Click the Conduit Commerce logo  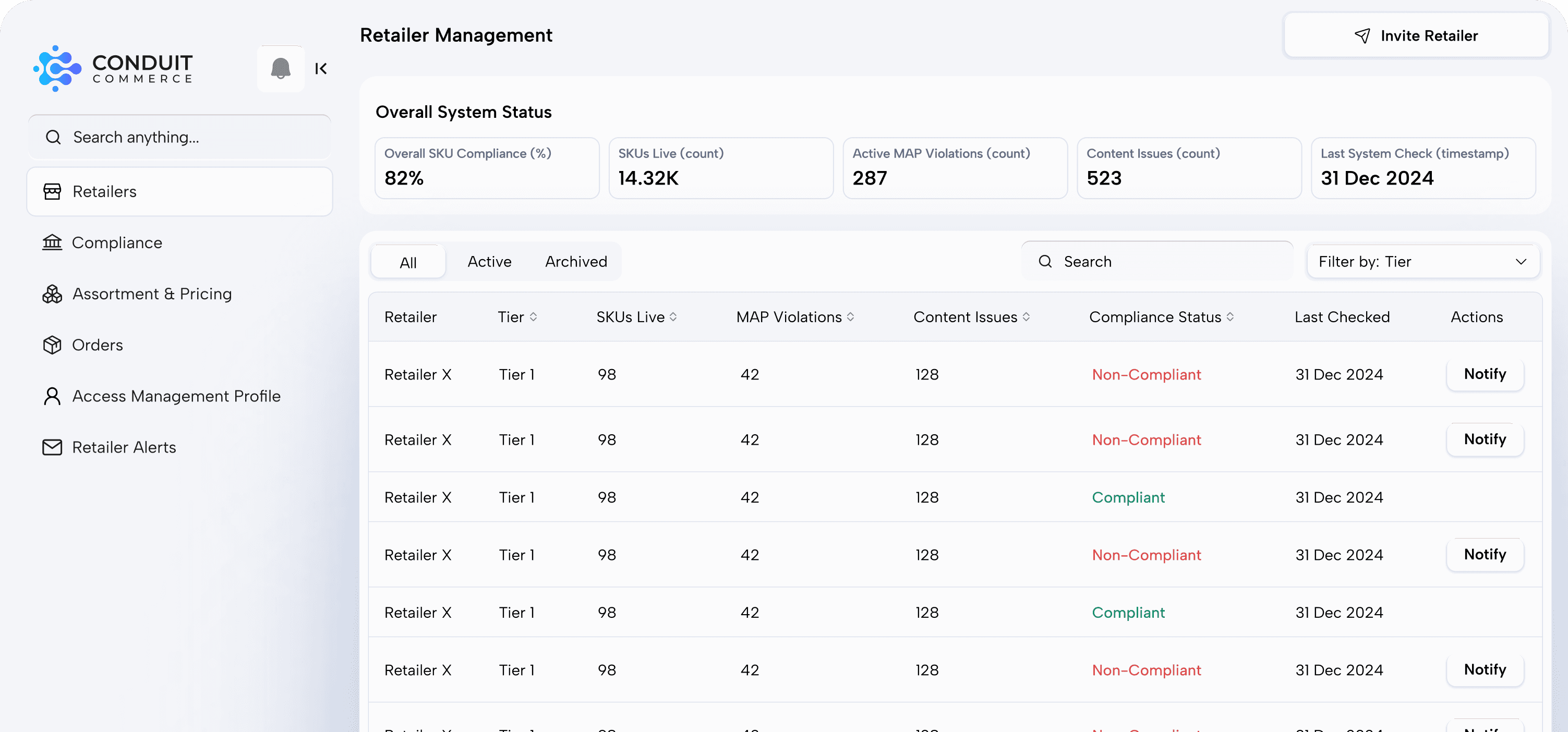coord(113,69)
